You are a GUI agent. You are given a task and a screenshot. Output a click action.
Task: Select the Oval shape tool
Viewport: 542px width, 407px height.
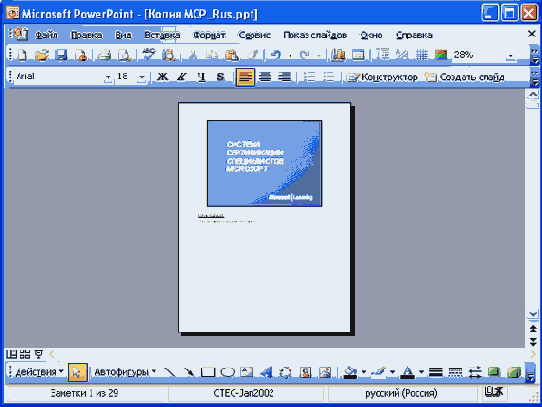pos(227,372)
